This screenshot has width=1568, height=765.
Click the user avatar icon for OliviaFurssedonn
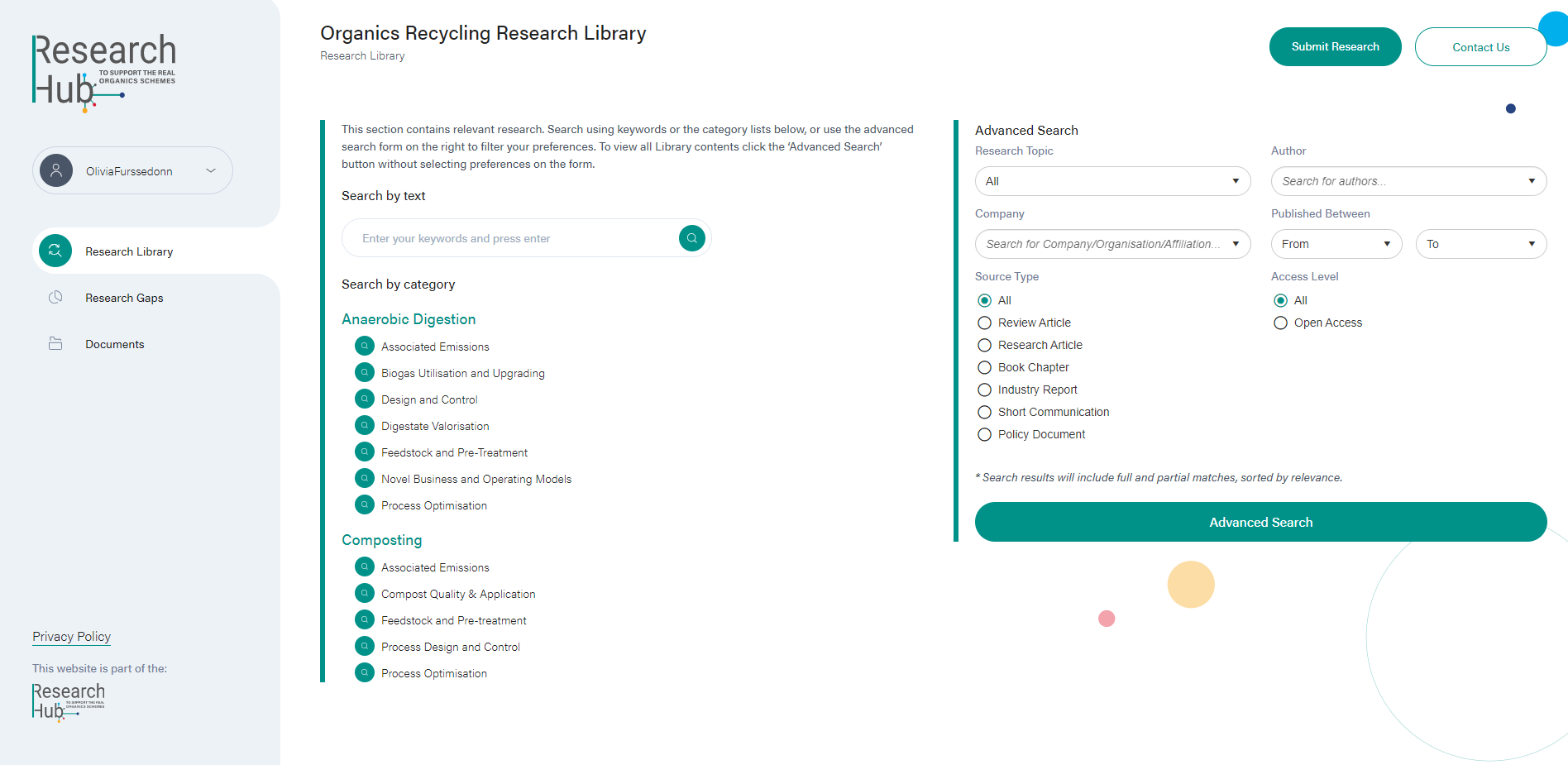tap(56, 170)
